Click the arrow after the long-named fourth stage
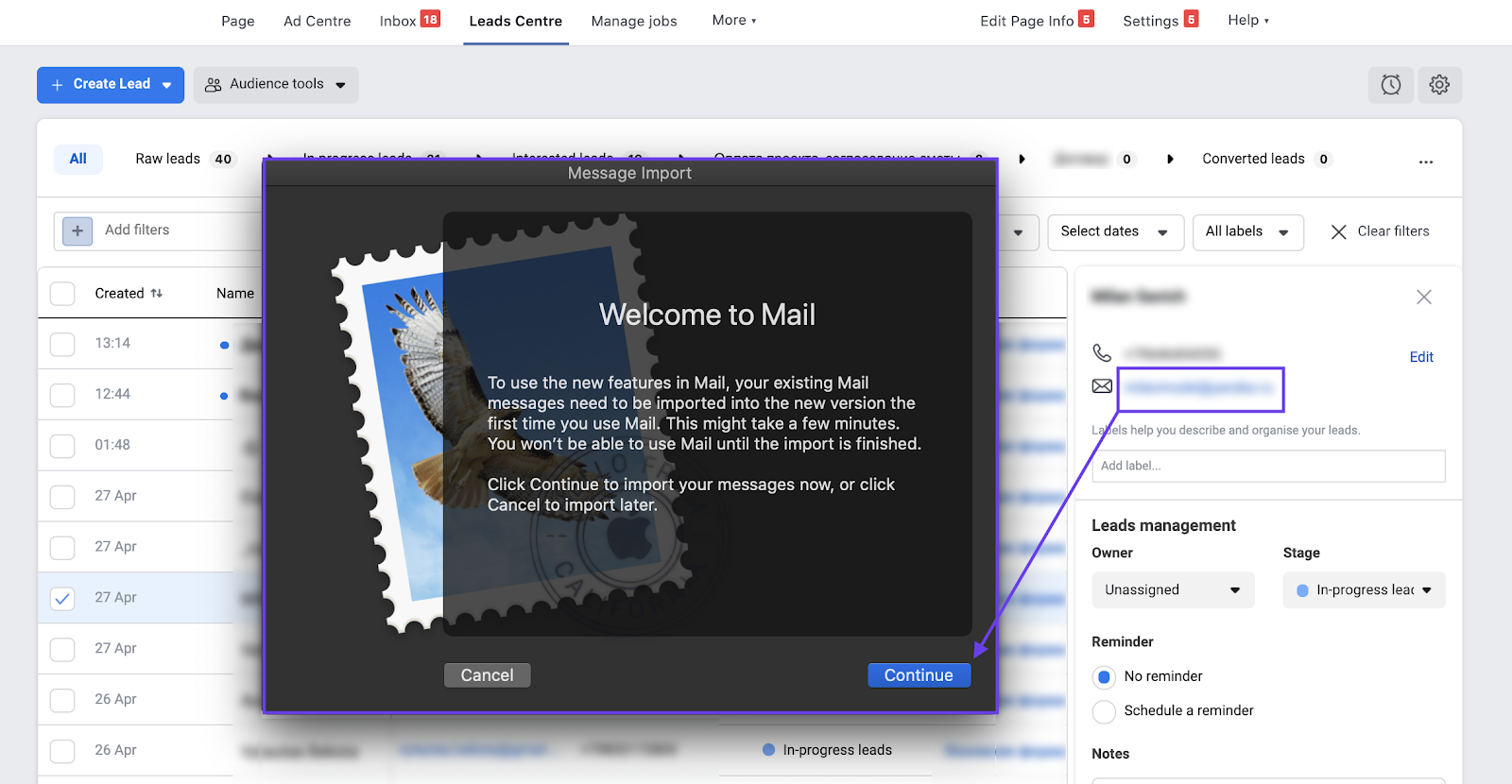1512x784 pixels. click(1022, 159)
